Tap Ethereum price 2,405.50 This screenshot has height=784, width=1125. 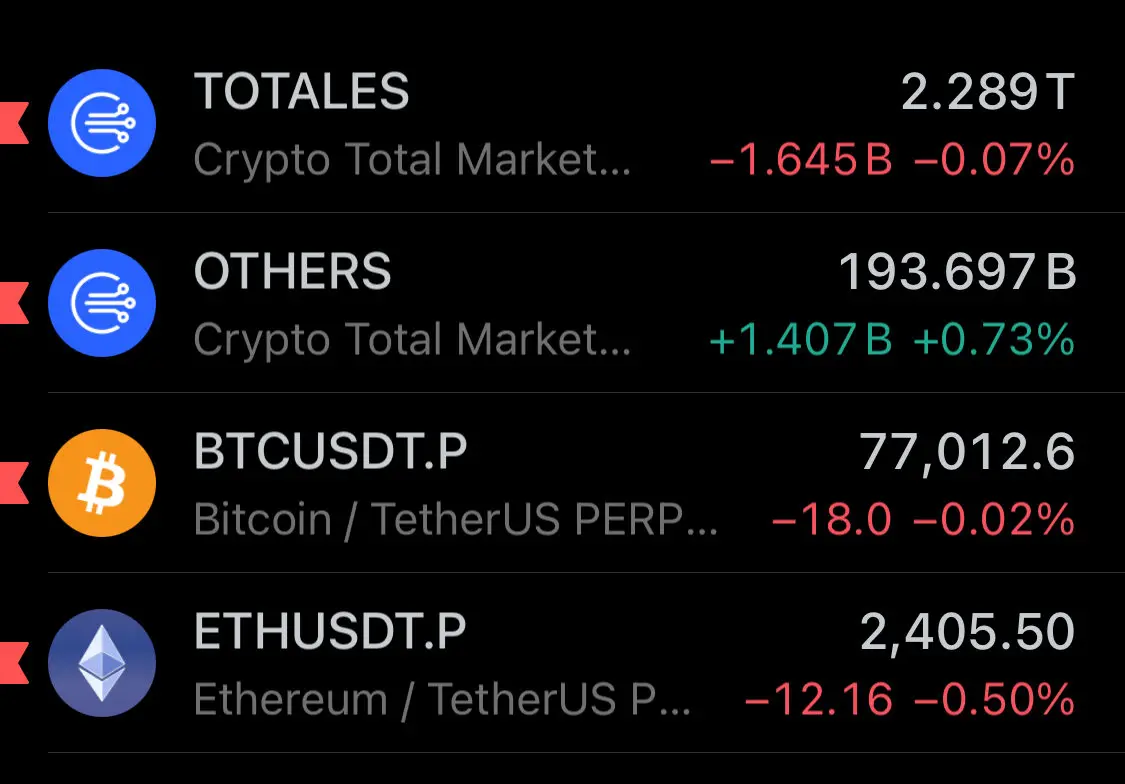click(x=967, y=633)
